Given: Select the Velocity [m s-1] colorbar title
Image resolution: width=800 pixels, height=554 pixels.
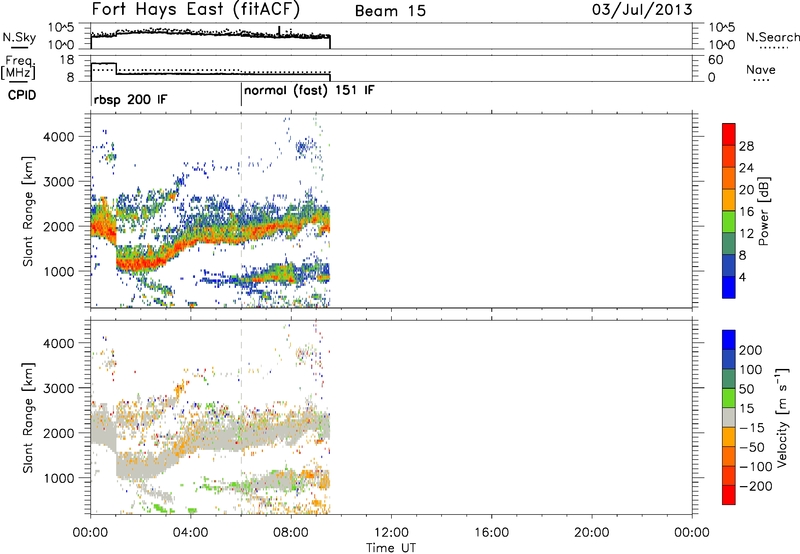Looking at the screenshot, I should 782,417.
